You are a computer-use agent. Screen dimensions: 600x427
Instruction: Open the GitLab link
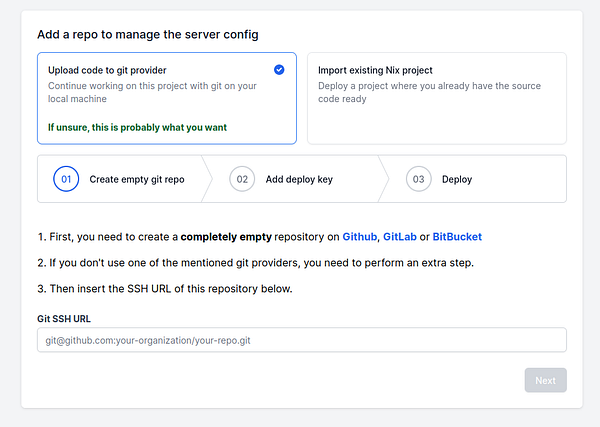tap(400, 237)
